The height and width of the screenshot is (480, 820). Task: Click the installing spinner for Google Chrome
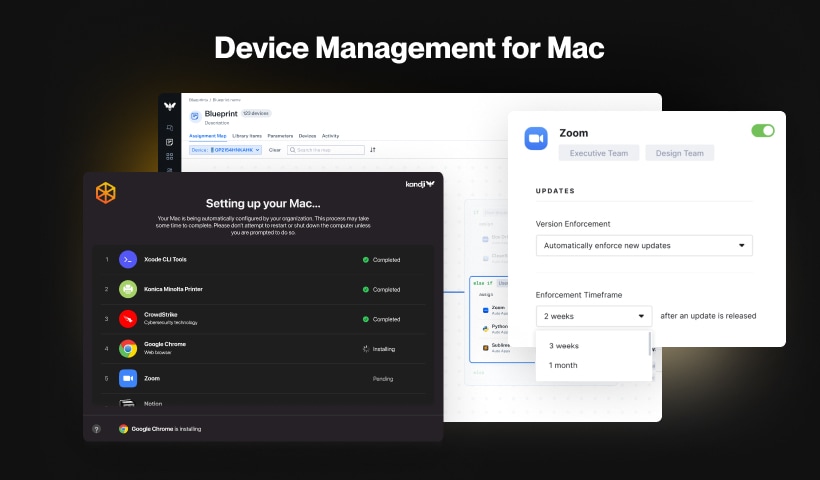[366, 349]
